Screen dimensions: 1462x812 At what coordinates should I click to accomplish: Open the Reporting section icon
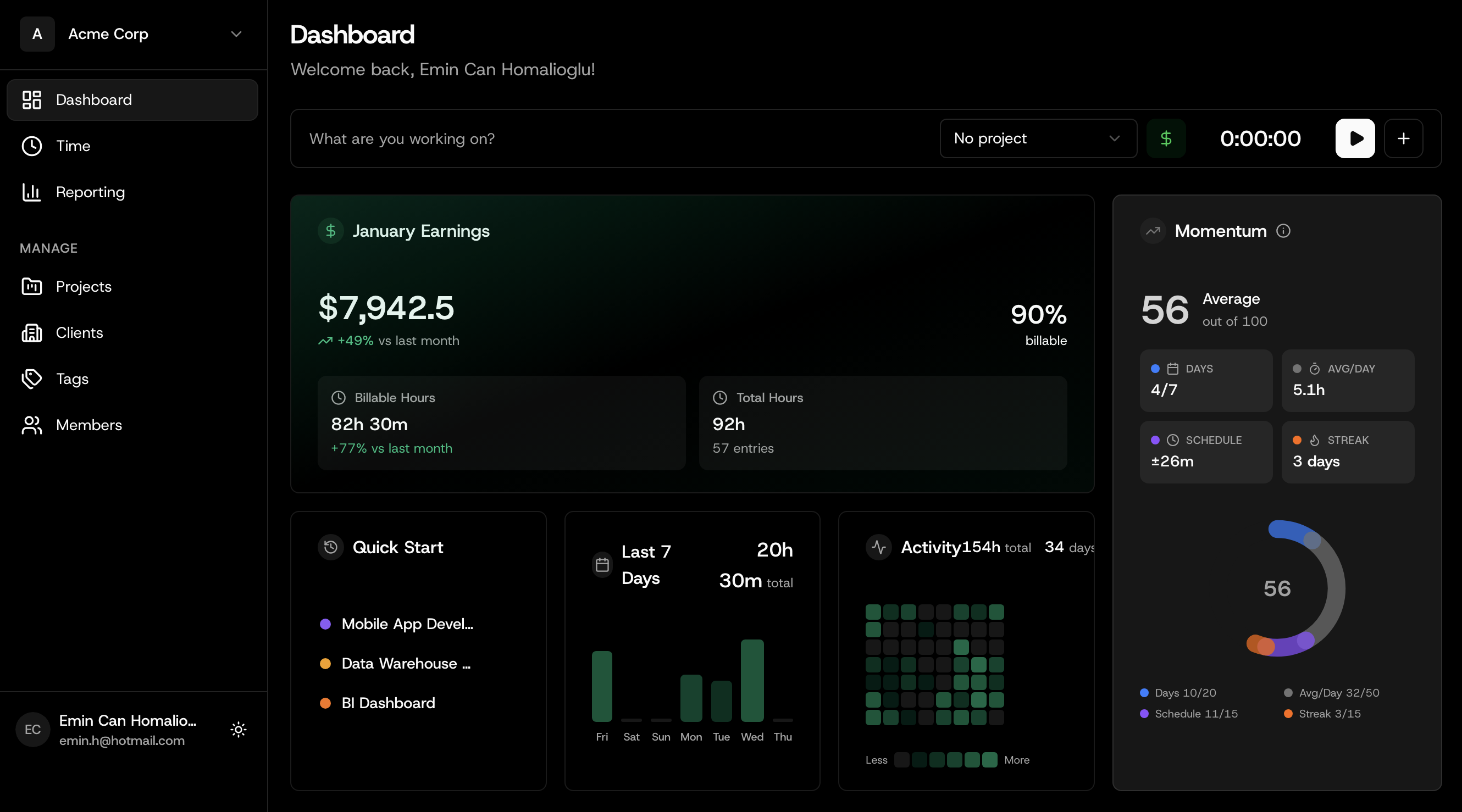point(31,192)
